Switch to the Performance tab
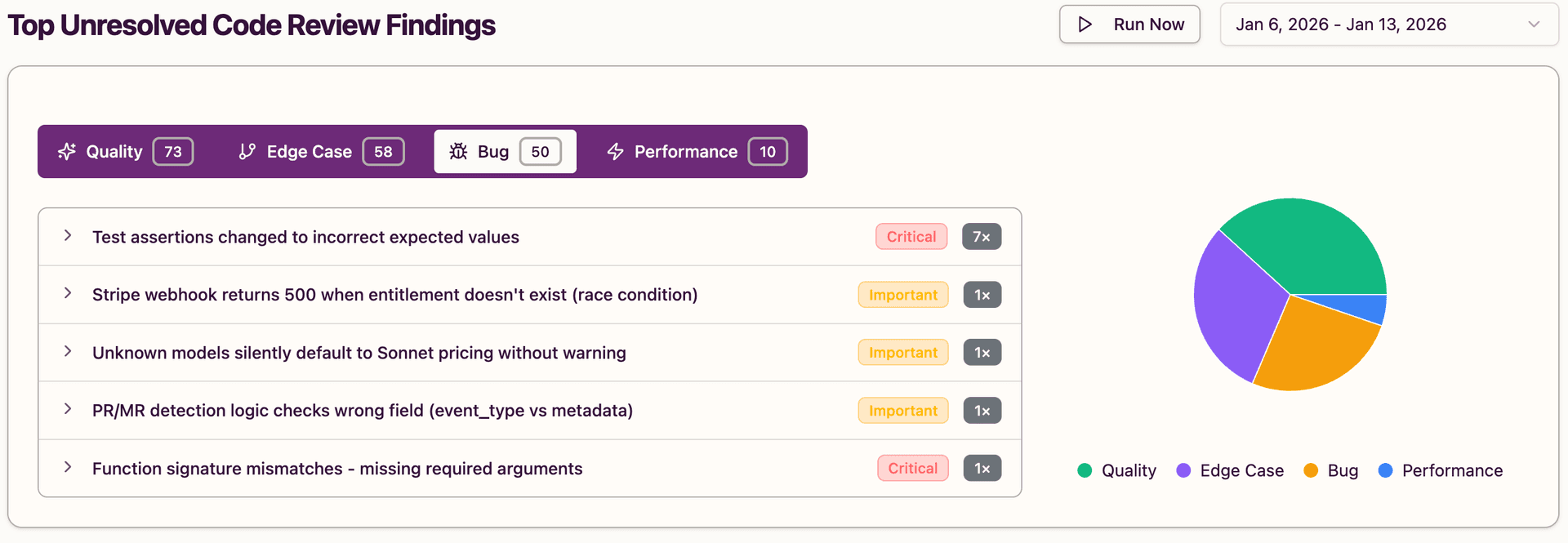Viewport: 1568px width, 543px height. 694,151
